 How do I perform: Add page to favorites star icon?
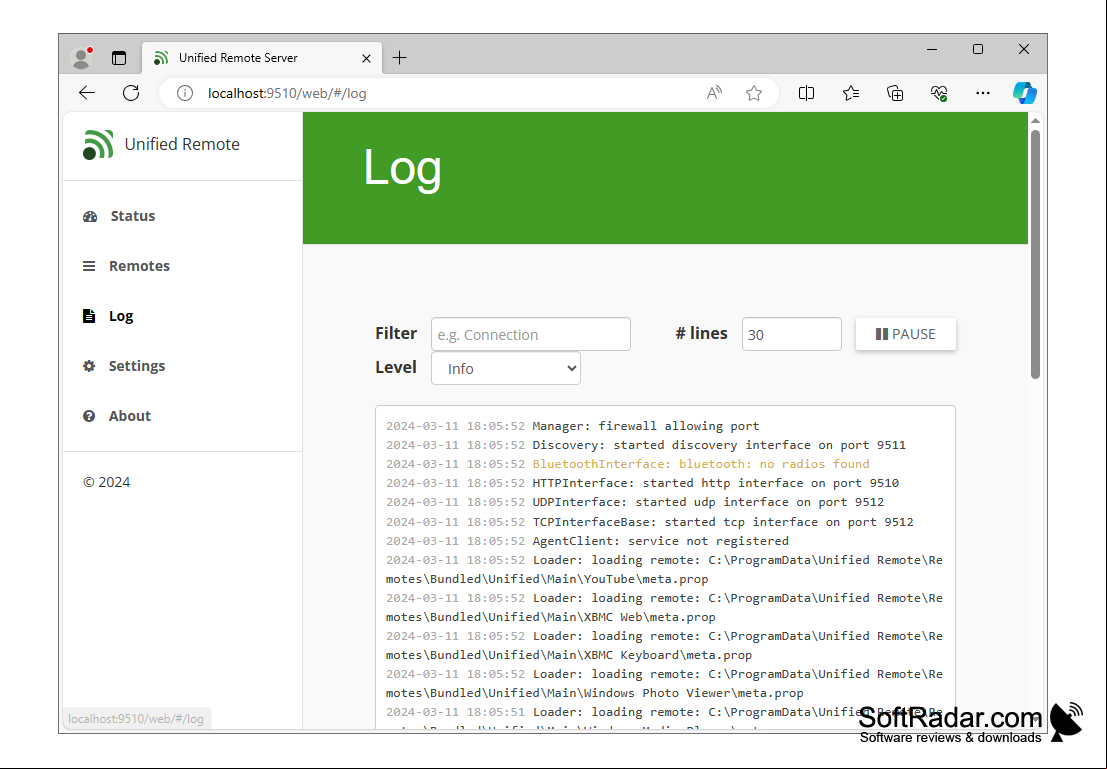click(x=754, y=93)
